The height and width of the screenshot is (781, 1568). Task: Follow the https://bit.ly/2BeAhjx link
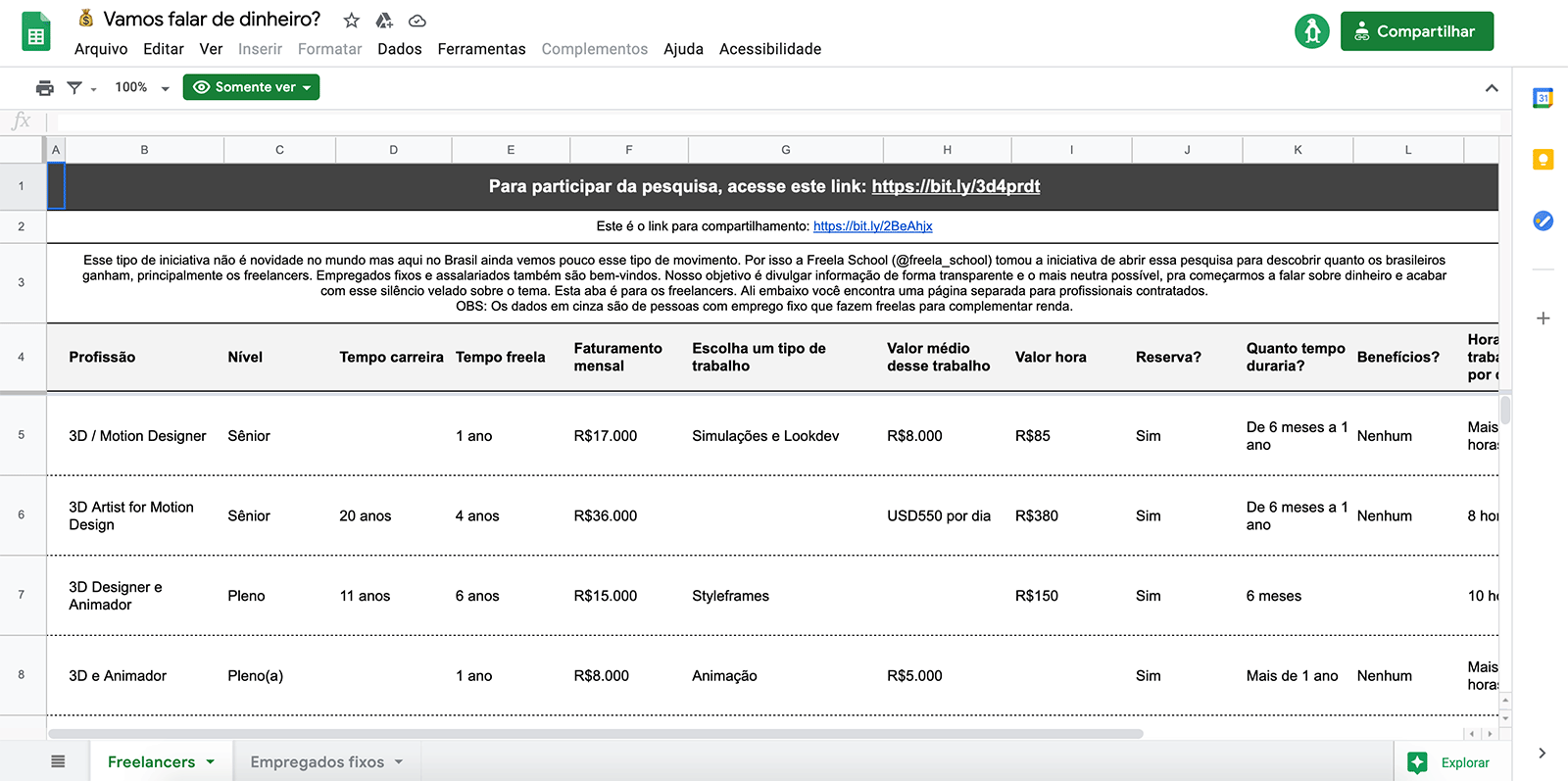[872, 226]
